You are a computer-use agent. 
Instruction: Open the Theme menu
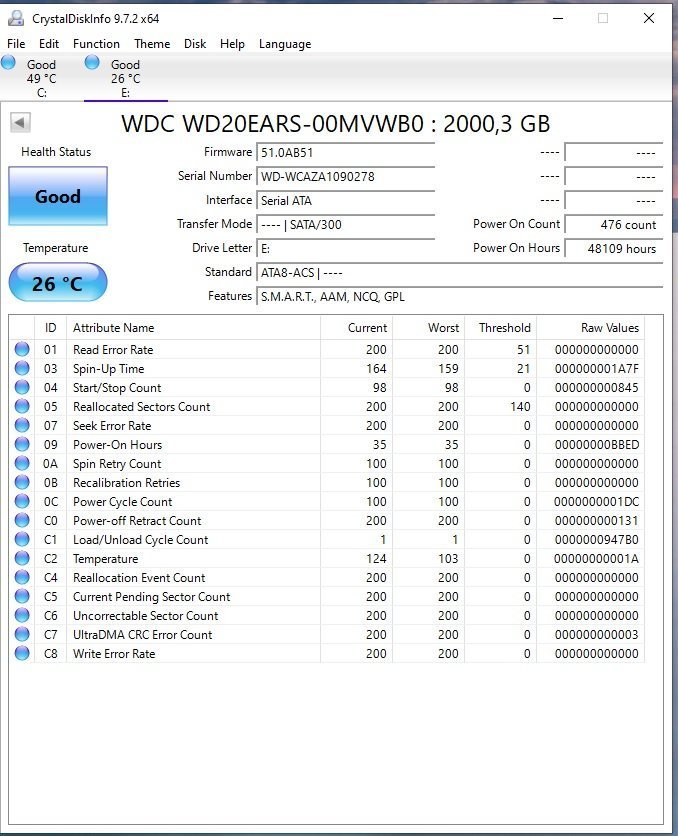pos(152,44)
